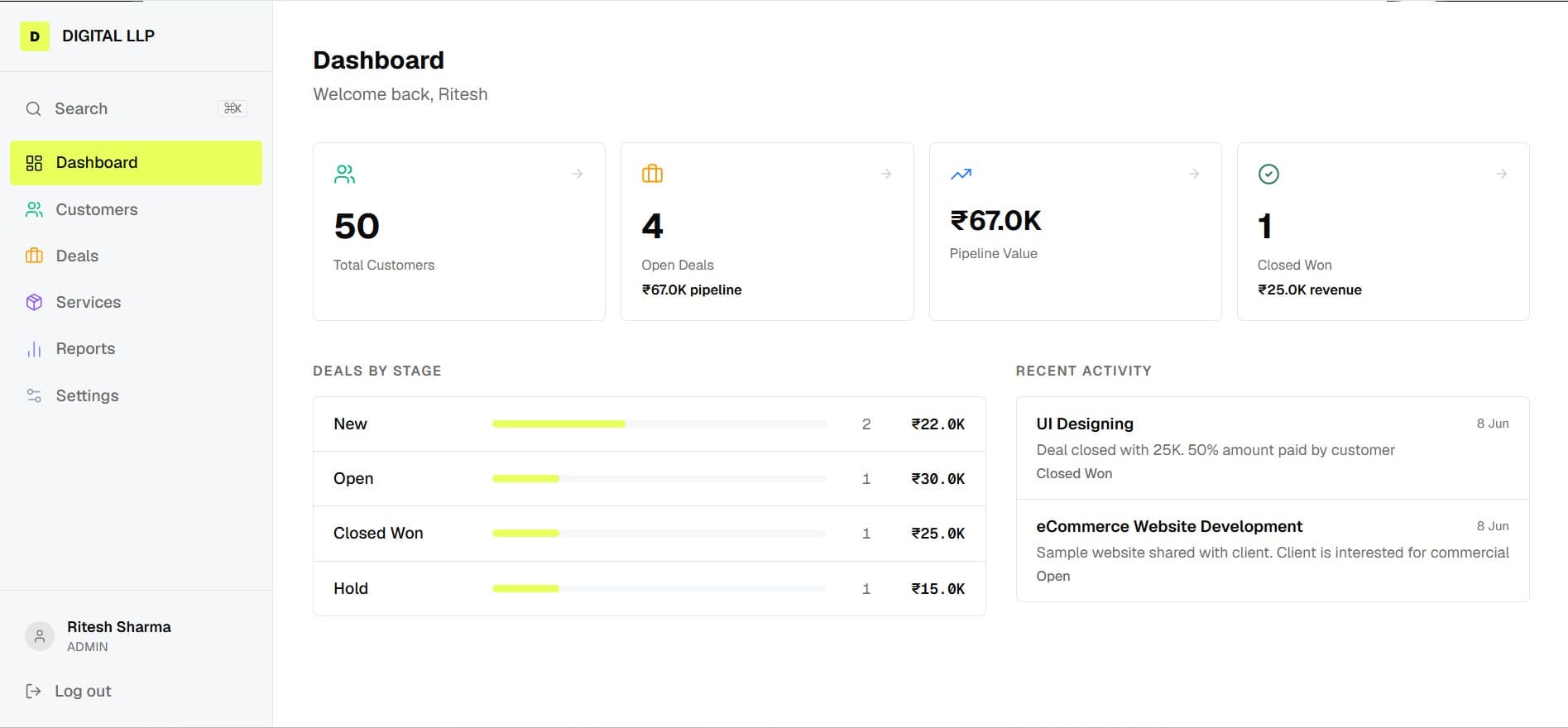Go to Customers in the sidebar
This screenshot has width=1568, height=728.
[137, 210]
